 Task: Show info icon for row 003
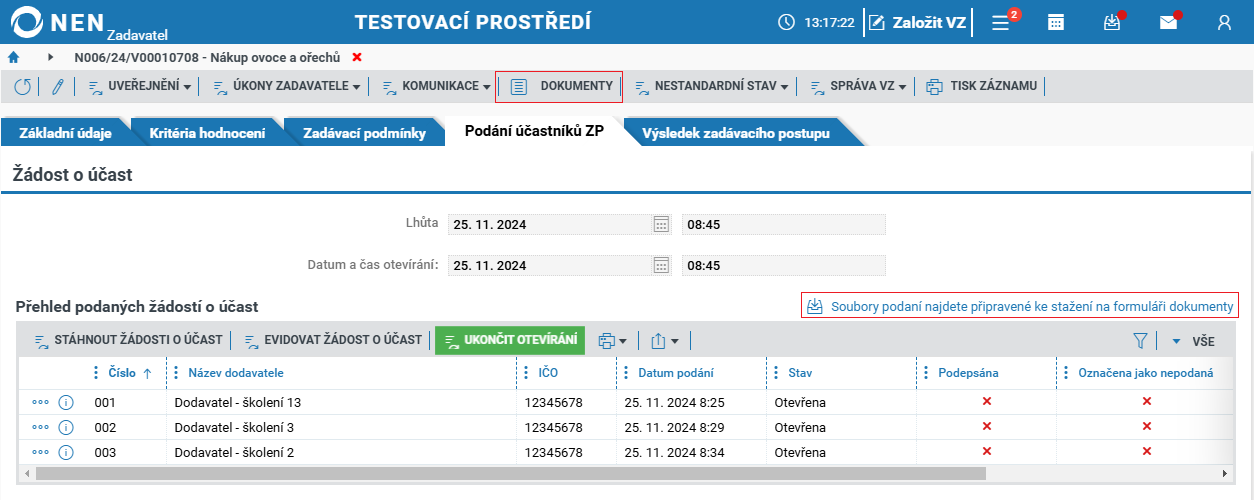click(x=66, y=452)
